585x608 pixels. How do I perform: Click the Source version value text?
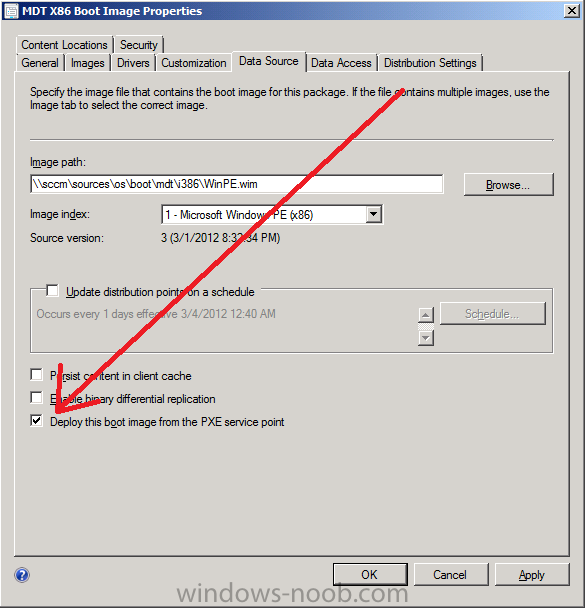tap(220, 238)
